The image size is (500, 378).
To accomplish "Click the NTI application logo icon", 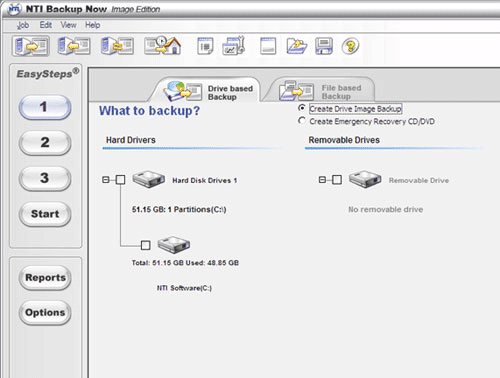I will (x=14, y=9).
